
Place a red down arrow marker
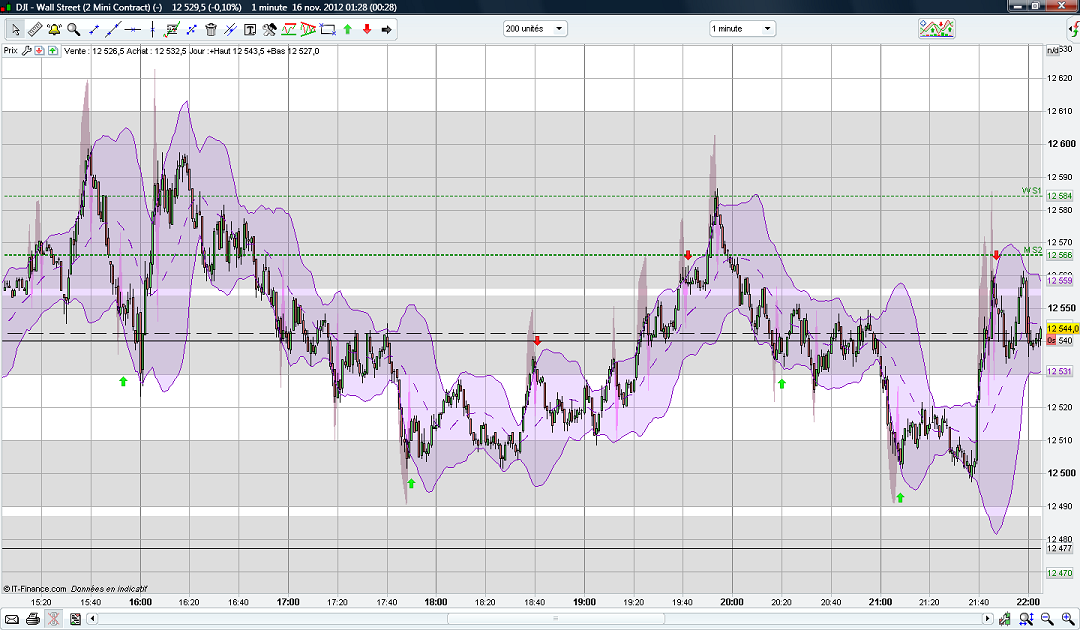[366, 29]
